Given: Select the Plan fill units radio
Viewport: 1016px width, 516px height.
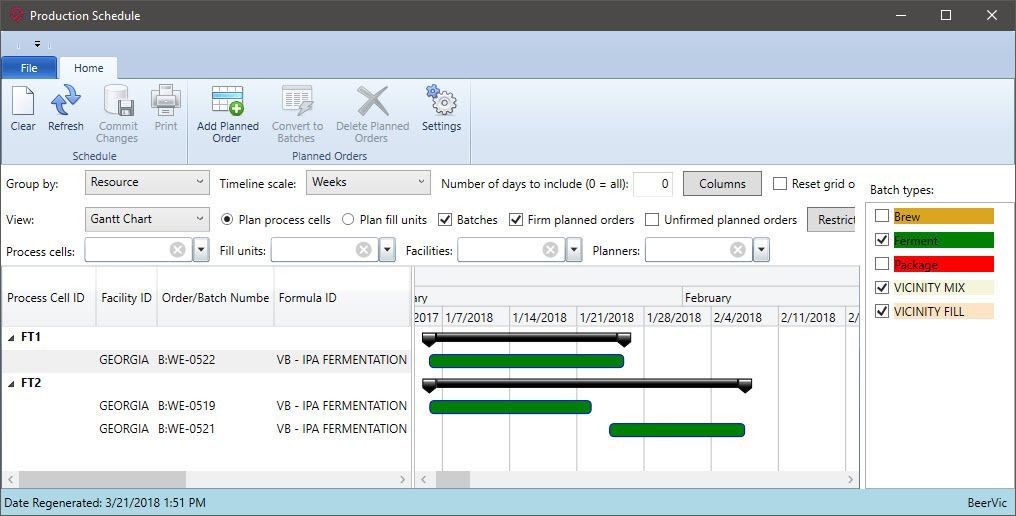Looking at the screenshot, I should 348,220.
